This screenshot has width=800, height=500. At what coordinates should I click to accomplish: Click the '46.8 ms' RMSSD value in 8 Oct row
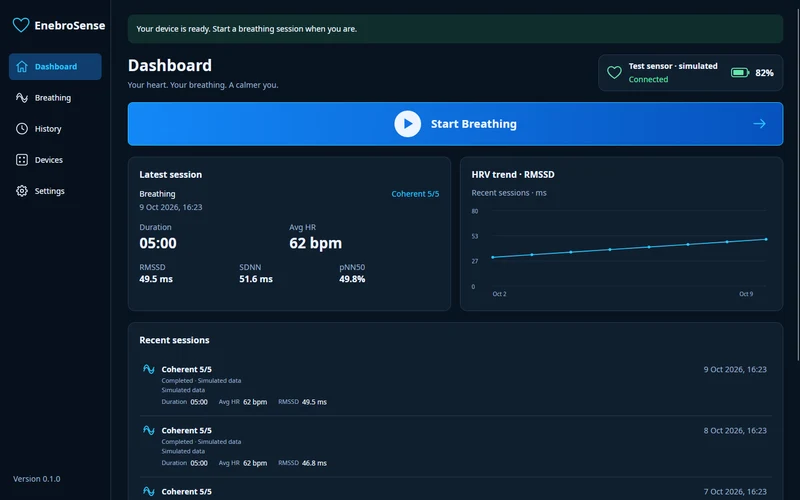314,463
